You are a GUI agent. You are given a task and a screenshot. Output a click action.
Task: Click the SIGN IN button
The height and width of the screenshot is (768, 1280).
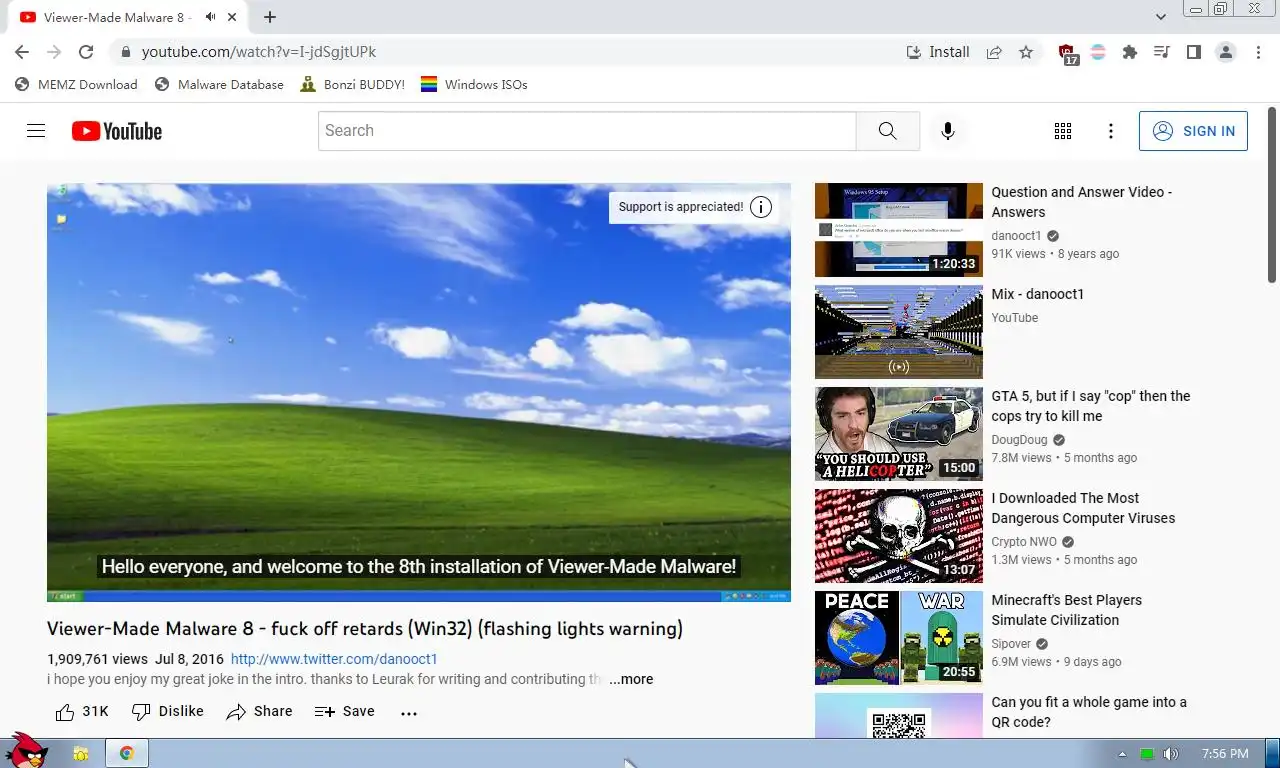[x=1193, y=131]
